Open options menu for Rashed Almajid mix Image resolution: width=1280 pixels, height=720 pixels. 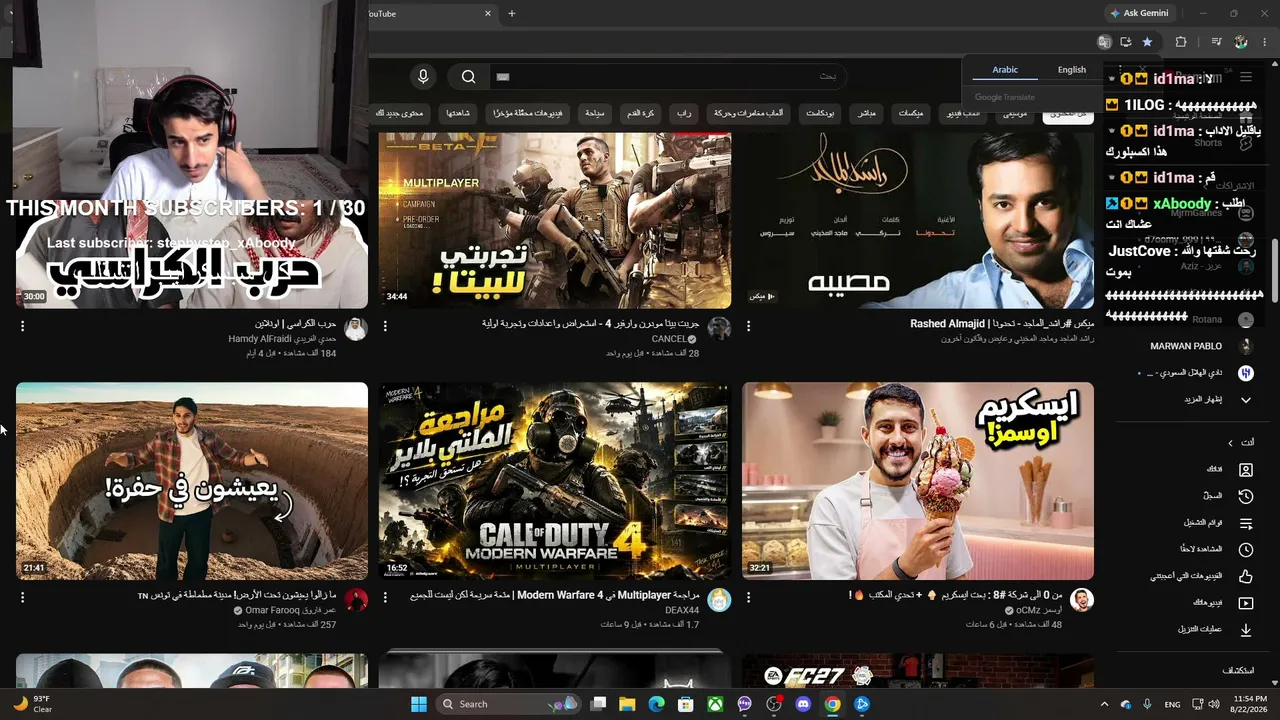[x=748, y=326]
